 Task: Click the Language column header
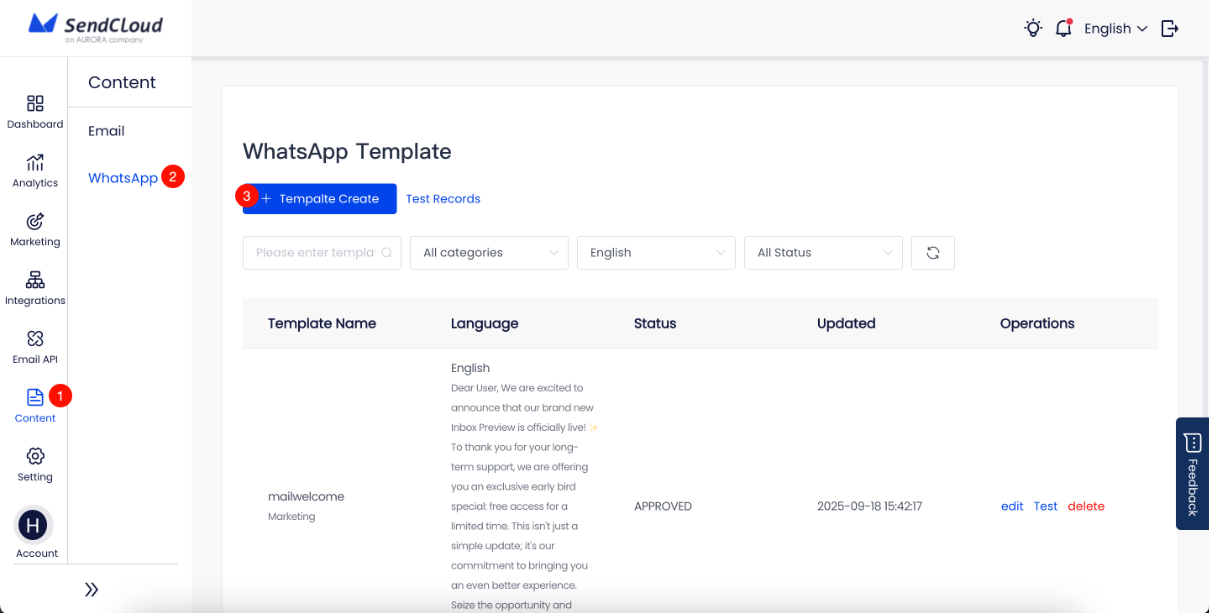484,323
